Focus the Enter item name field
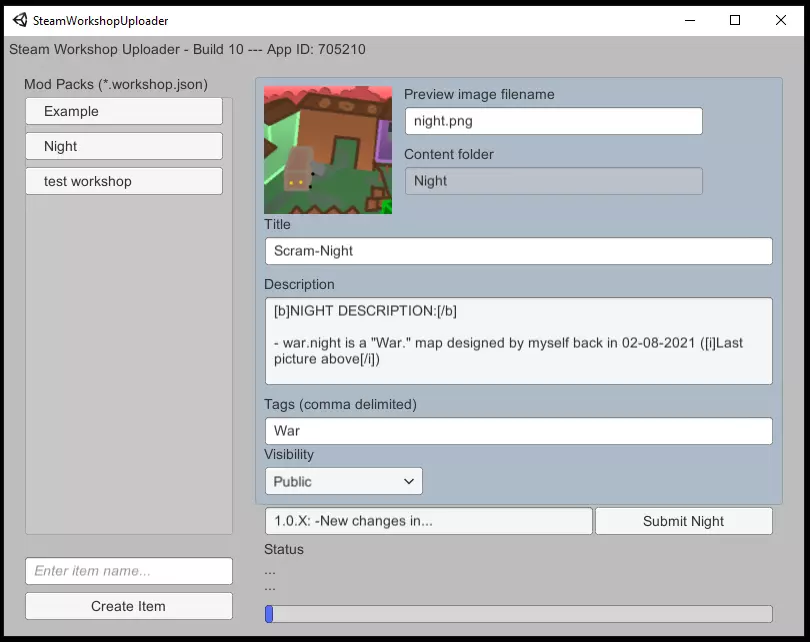810x642 pixels. pos(129,571)
